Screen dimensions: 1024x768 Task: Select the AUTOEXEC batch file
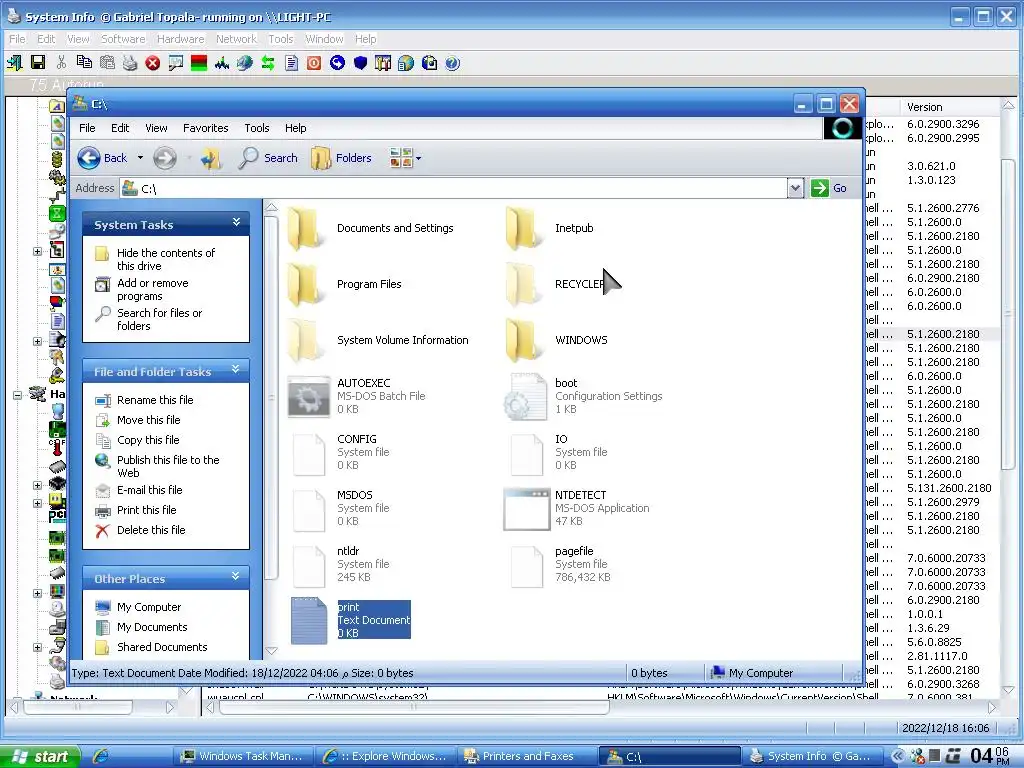357,396
